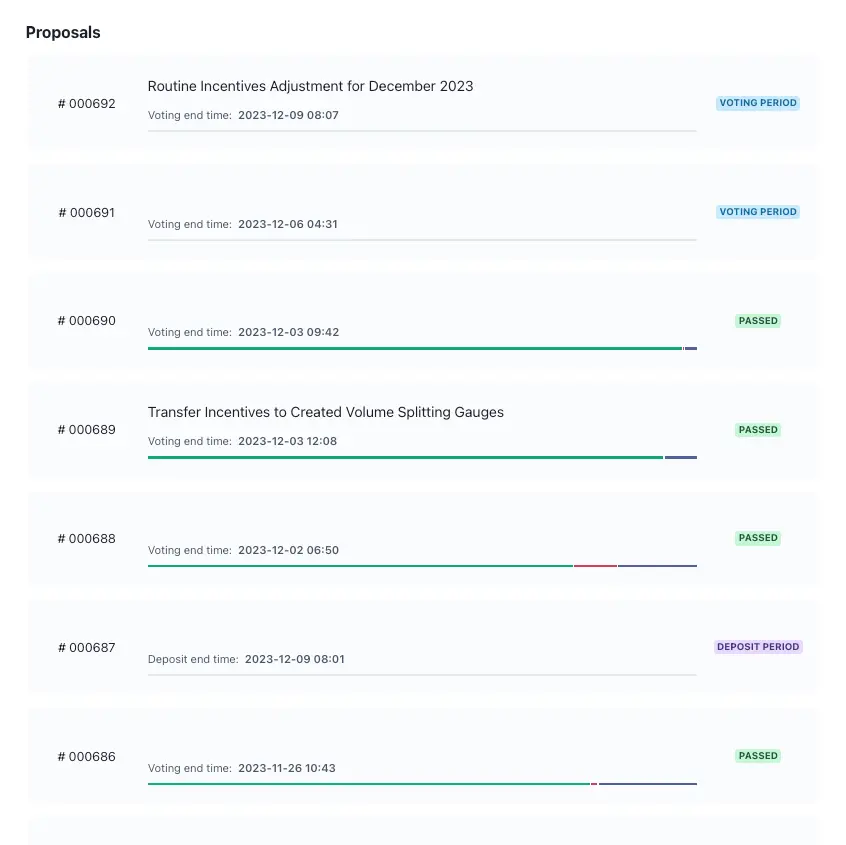Screen dimensions: 846x845
Task: Click the Passed badge on proposal 000686
Action: coord(758,756)
